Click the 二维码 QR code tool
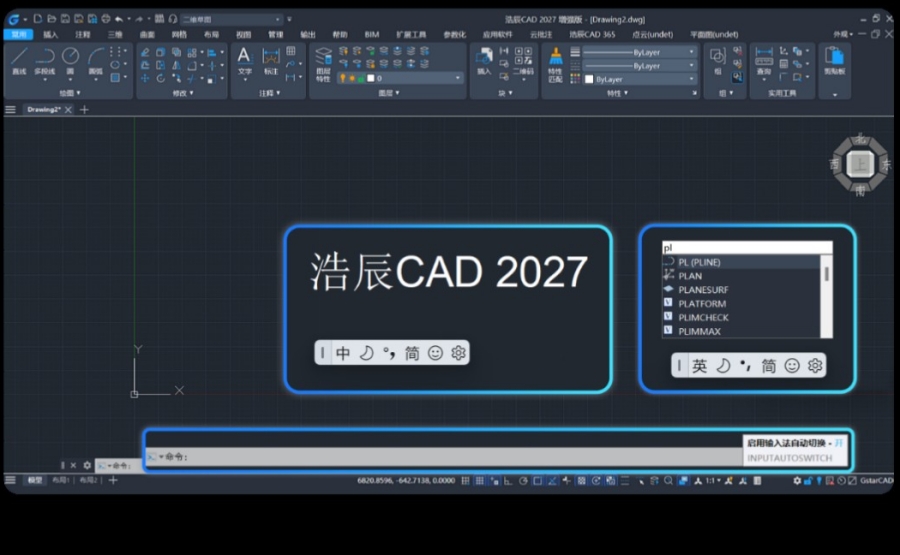Image resolution: width=900 pixels, height=555 pixels. coord(523,61)
